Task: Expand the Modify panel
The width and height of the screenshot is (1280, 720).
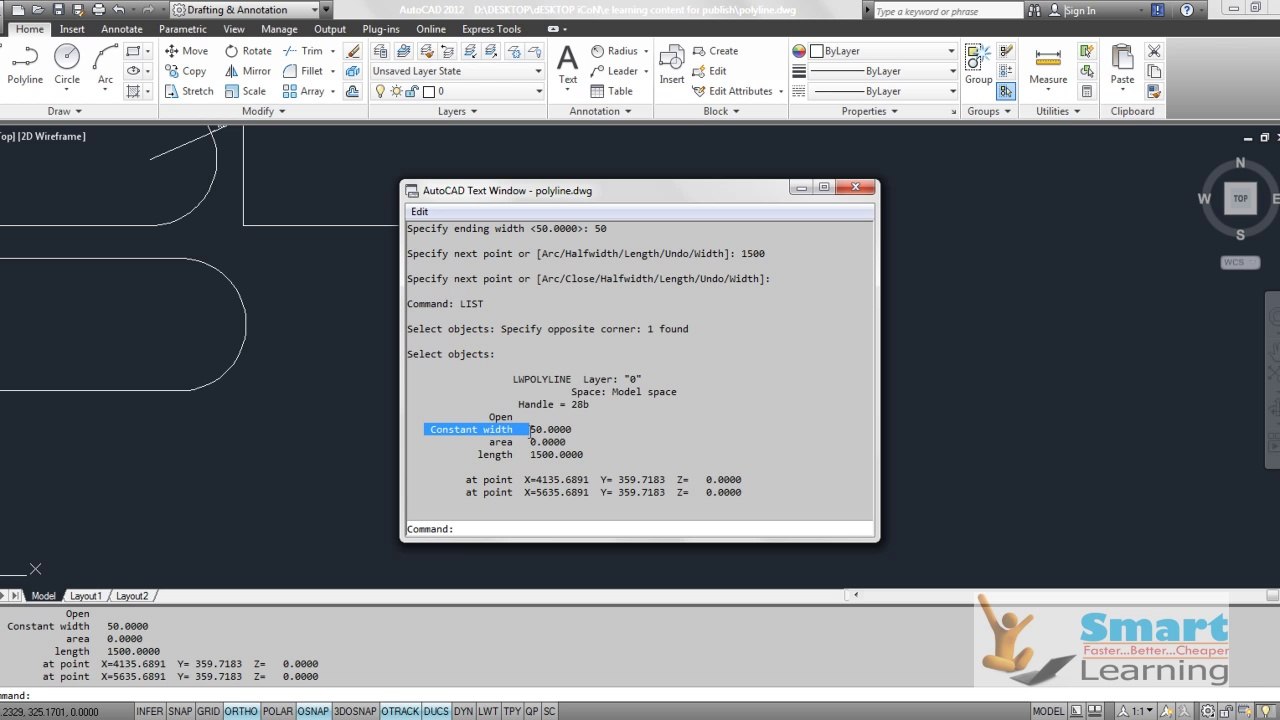Action: click(263, 111)
